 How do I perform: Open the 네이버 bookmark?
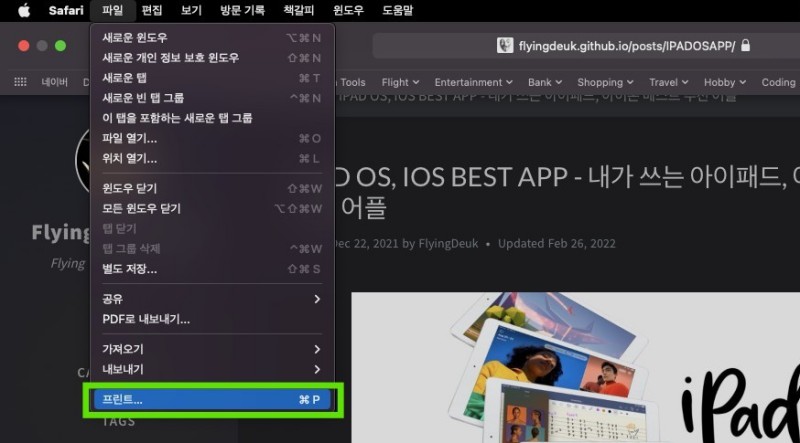(x=55, y=82)
